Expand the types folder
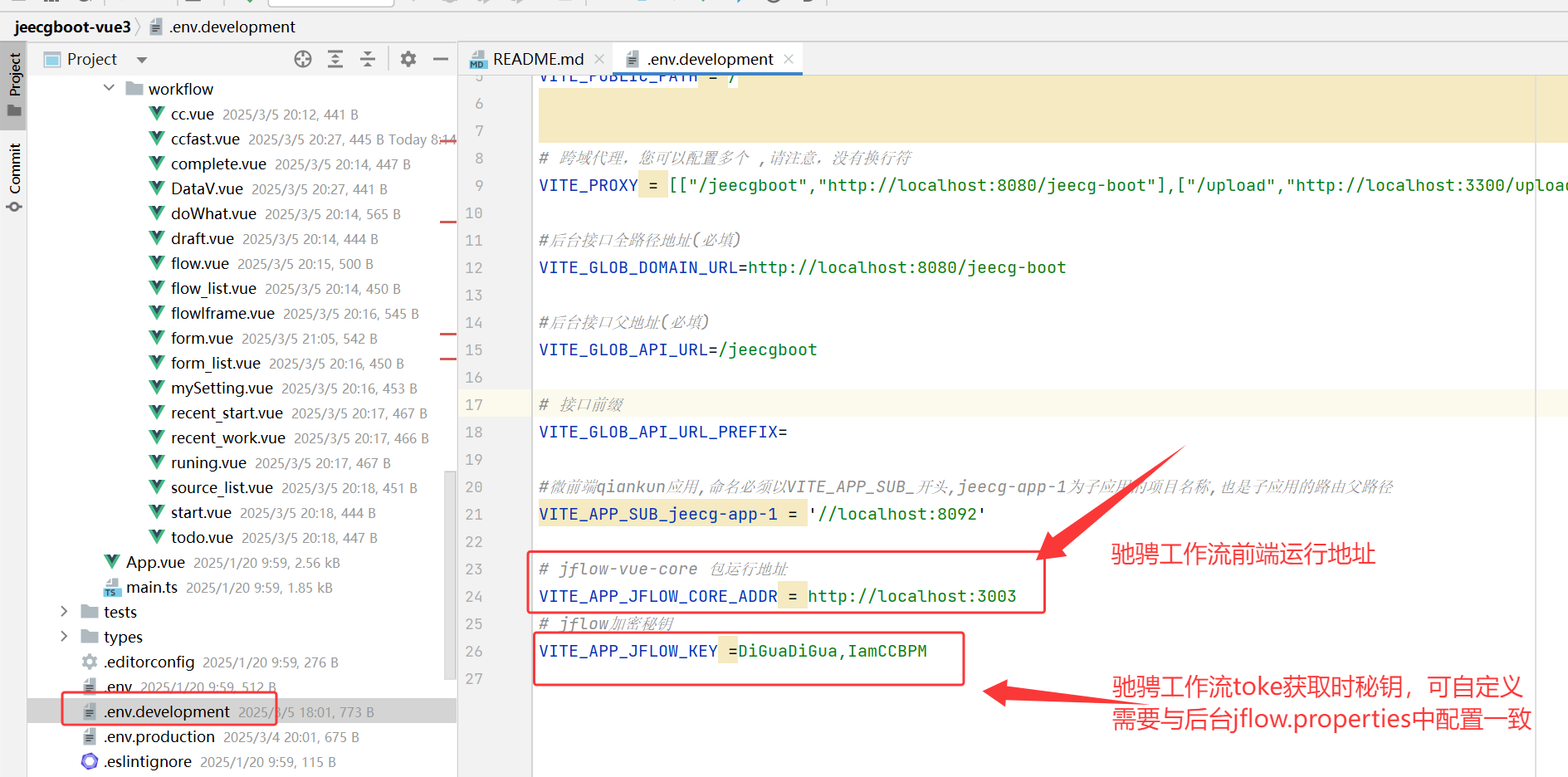Screen dimensions: 1568x777 (64, 637)
